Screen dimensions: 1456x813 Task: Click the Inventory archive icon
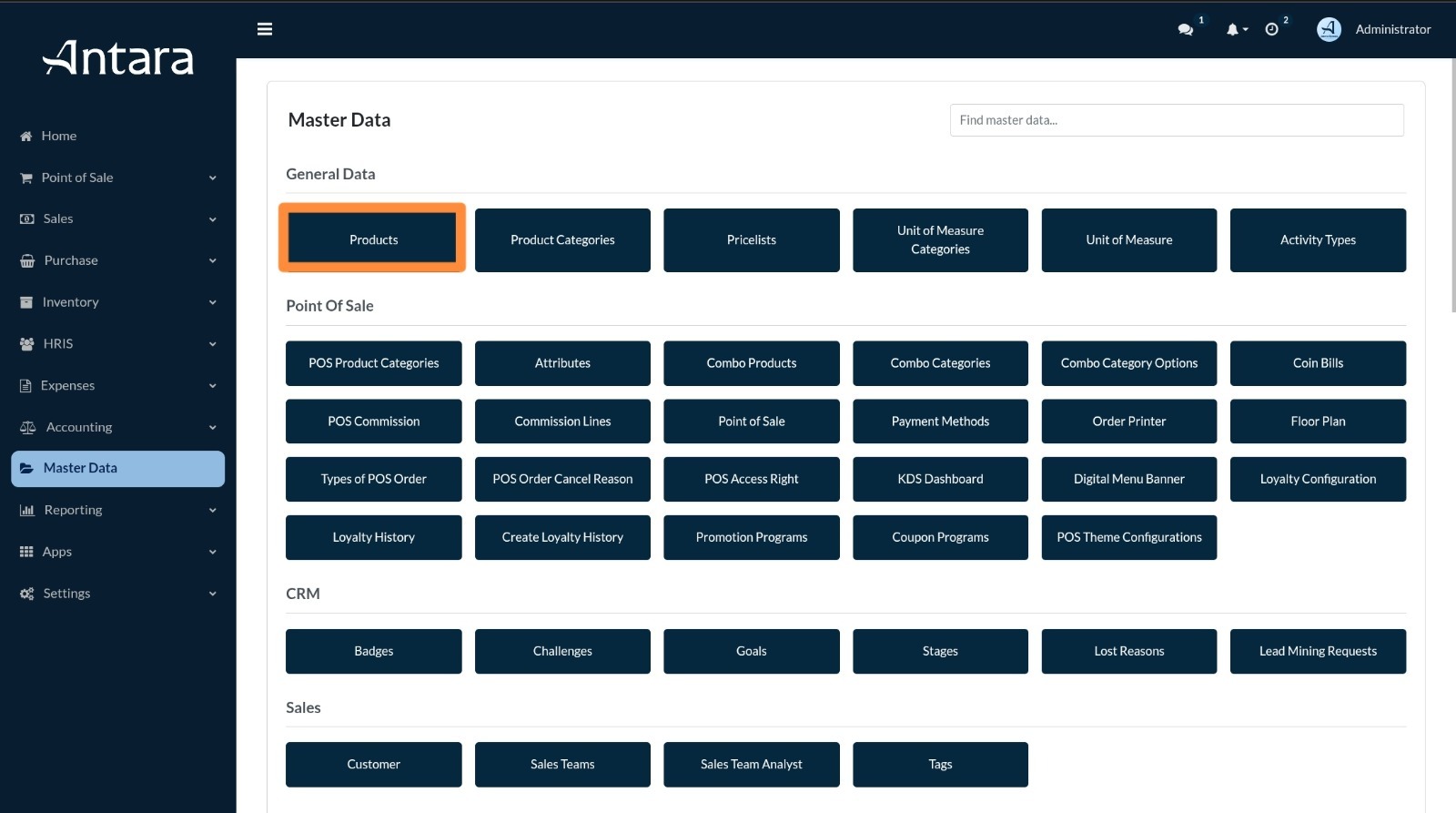(x=26, y=302)
